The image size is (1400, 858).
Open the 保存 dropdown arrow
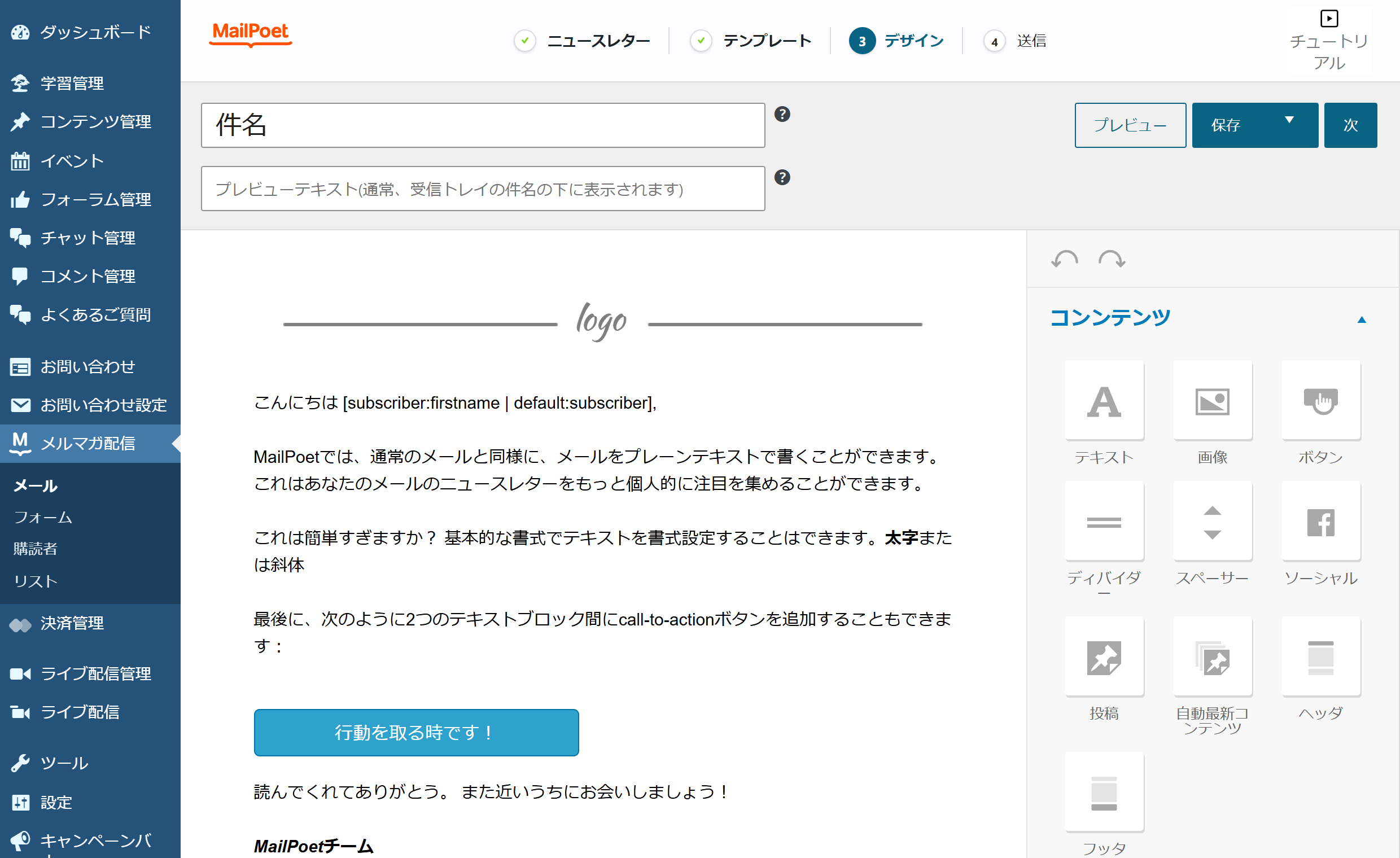tap(1289, 120)
